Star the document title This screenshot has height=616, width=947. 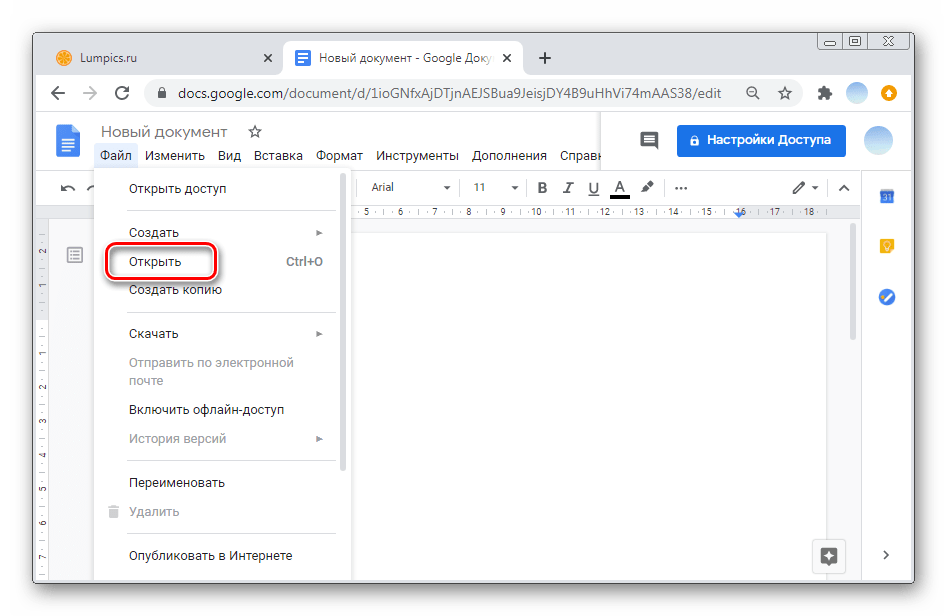click(255, 132)
